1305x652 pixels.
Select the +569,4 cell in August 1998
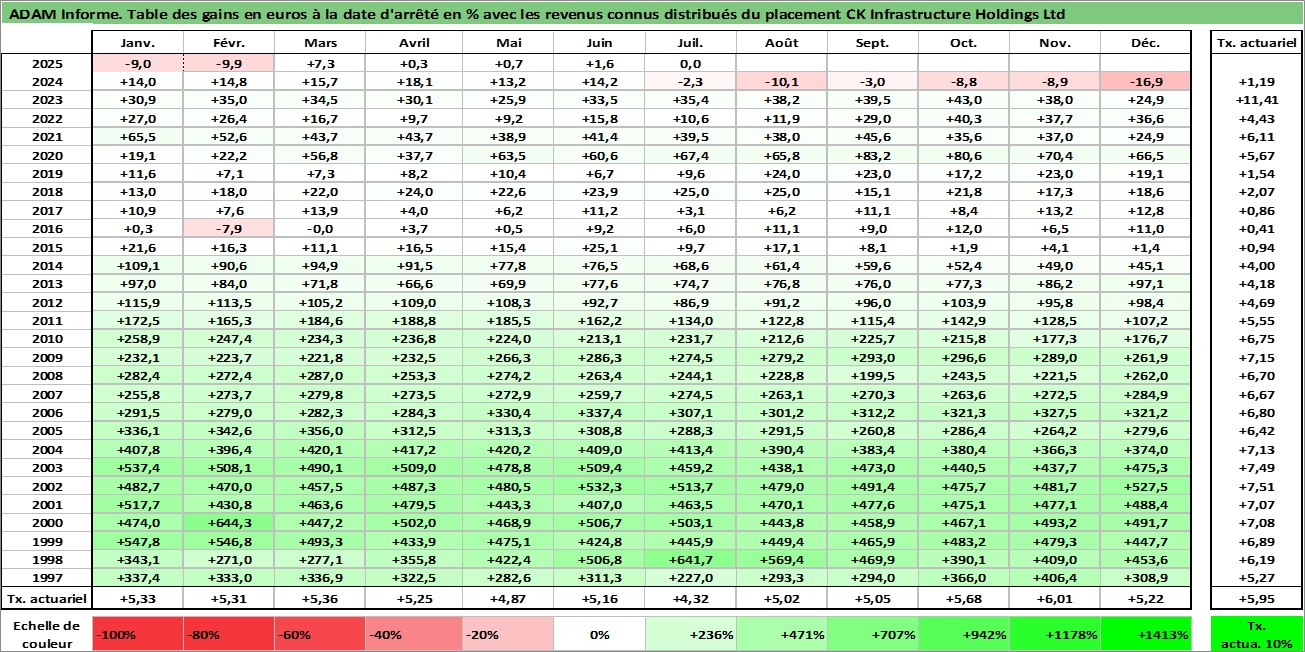780,559
